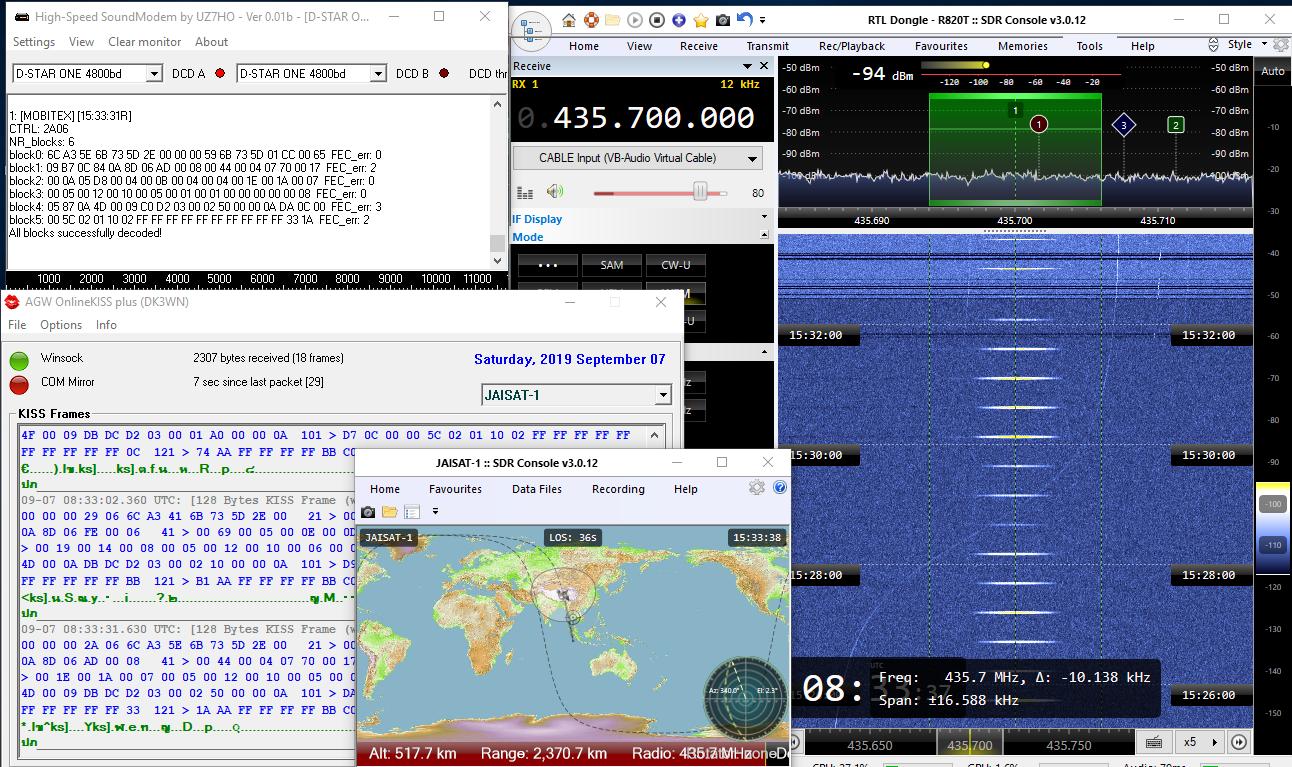This screenshot has width=1292, height=767.
Task: Click the fast-forward circle icon below waterfall
Action: (x=1239, y=742)
